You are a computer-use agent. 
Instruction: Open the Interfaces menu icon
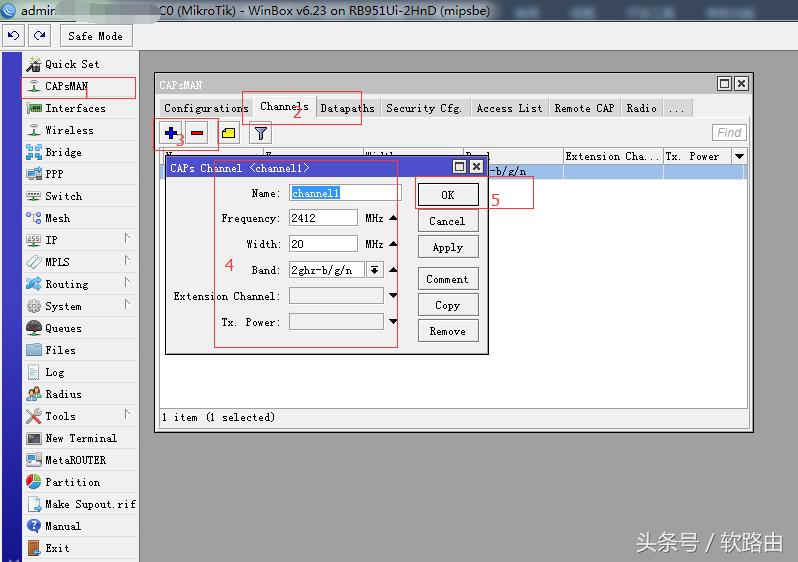pos(34,108)
